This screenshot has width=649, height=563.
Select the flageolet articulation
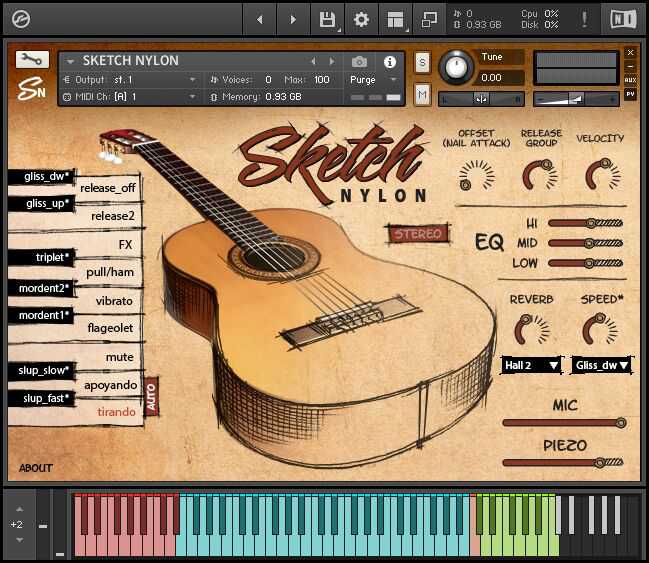pos(110,328)
